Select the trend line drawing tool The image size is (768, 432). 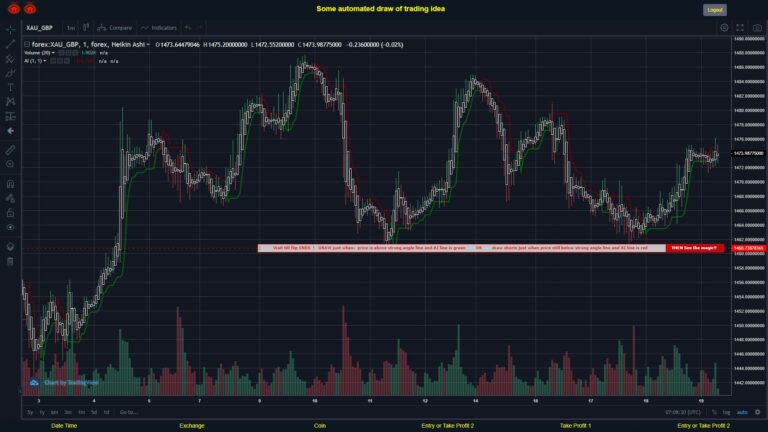(10, 44)
